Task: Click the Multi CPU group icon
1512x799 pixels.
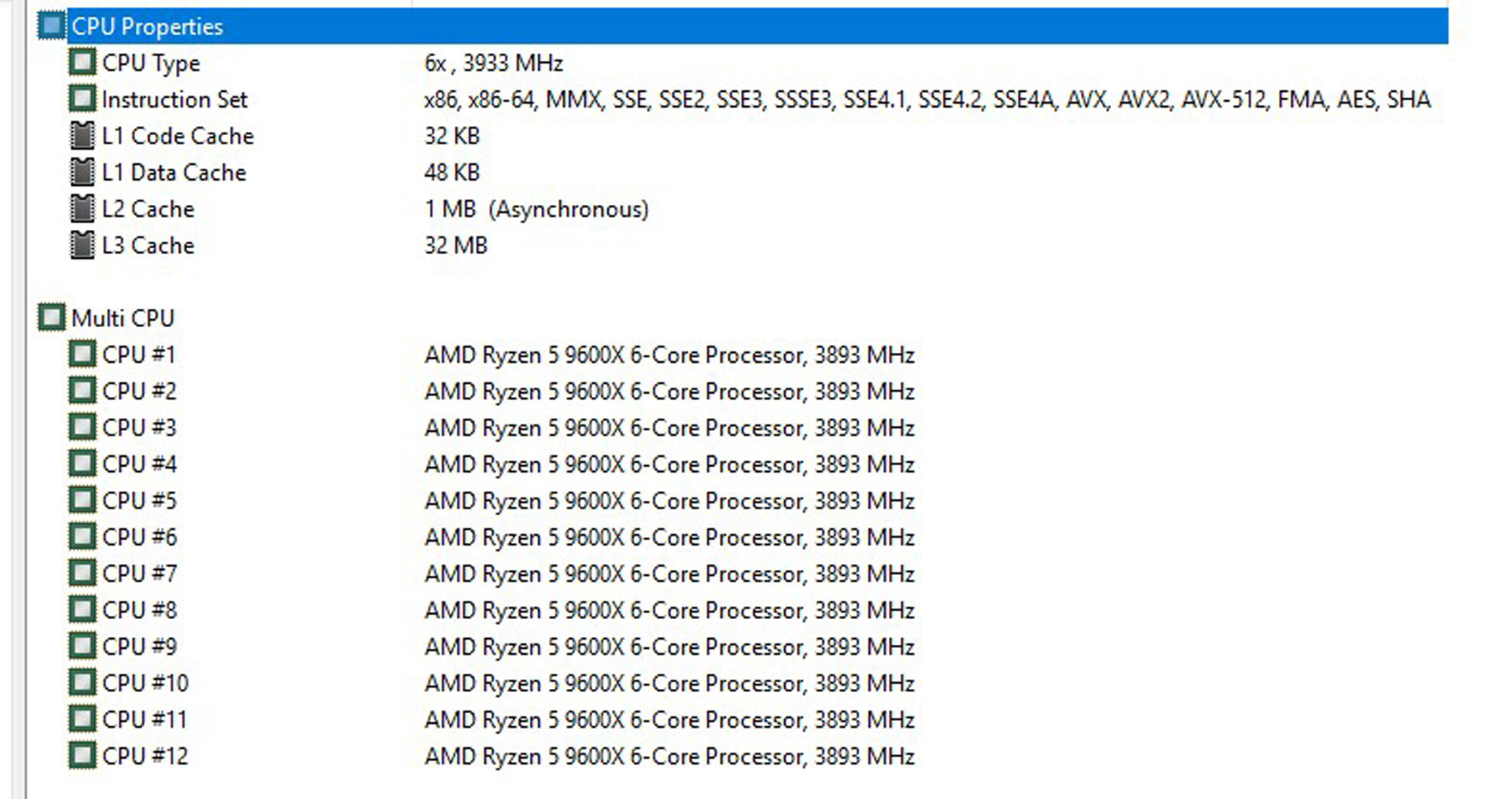Action: tap(52, 317)
